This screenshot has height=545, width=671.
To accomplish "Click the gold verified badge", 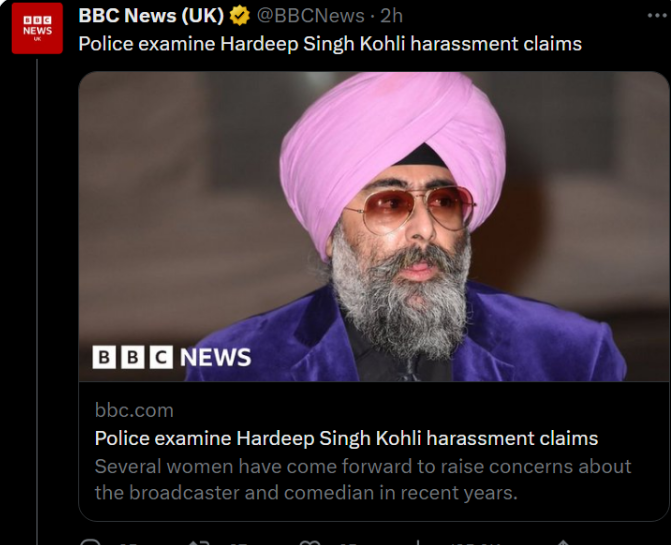I will coord(239,16).
